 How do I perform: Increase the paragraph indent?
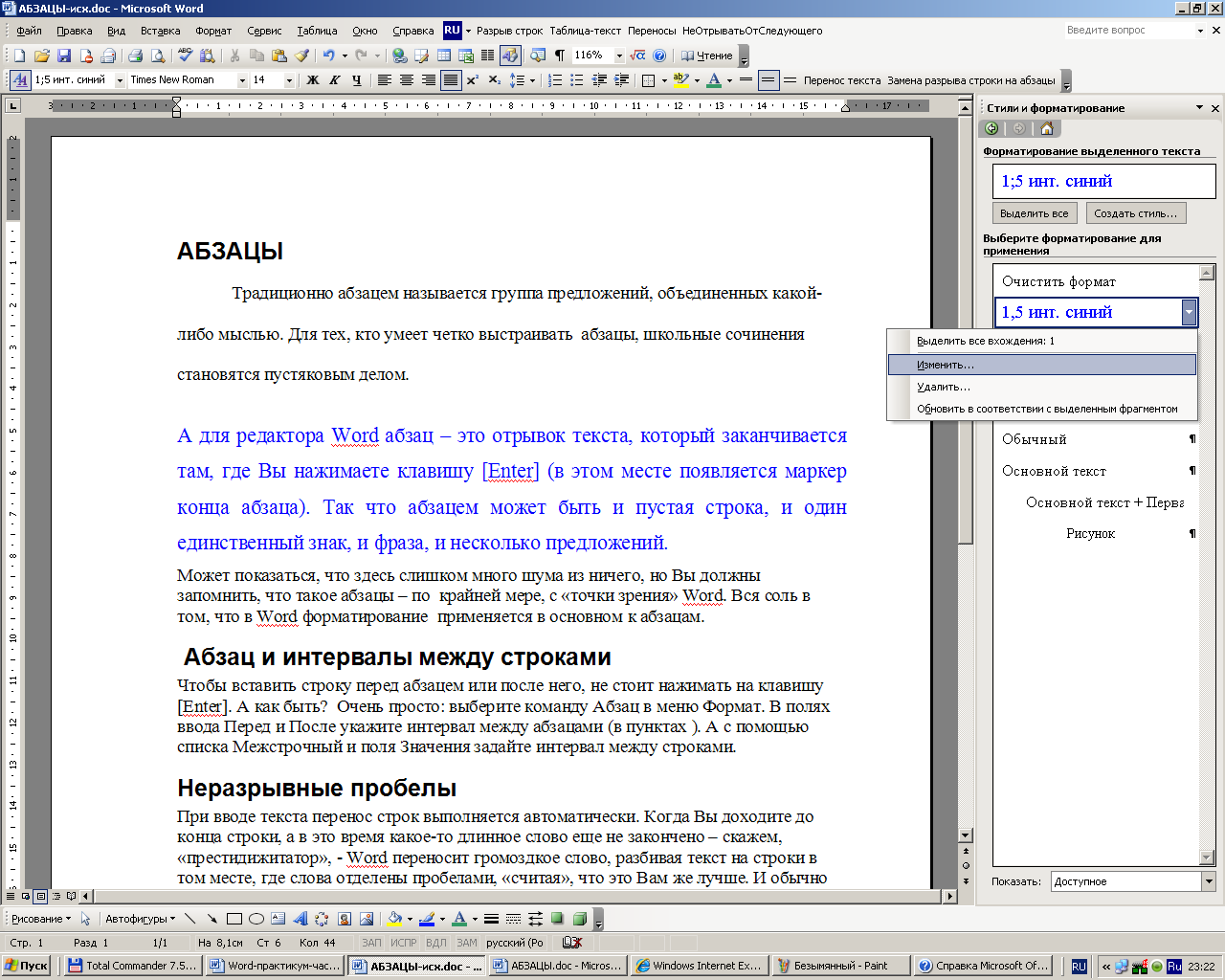pyautogui.click(x=621, y=80)
